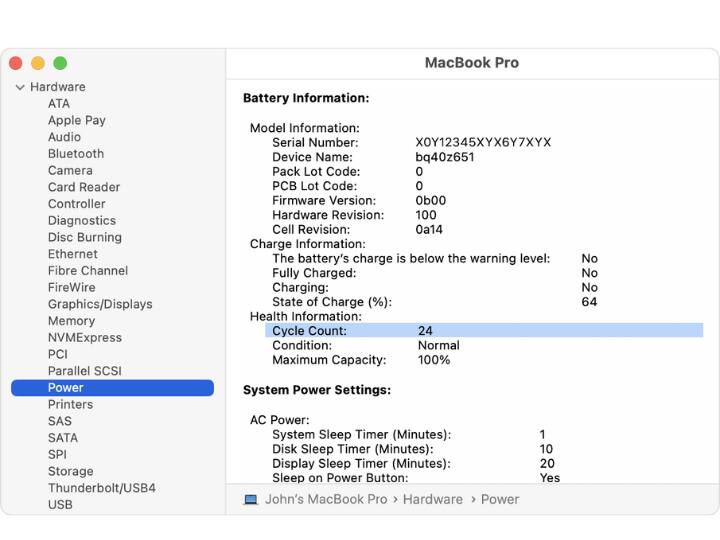Open the Ethernet hardware section
Image resolution: width=720 pixels, height=540 pixels.
pyautogui.click(x=73, y=254)
